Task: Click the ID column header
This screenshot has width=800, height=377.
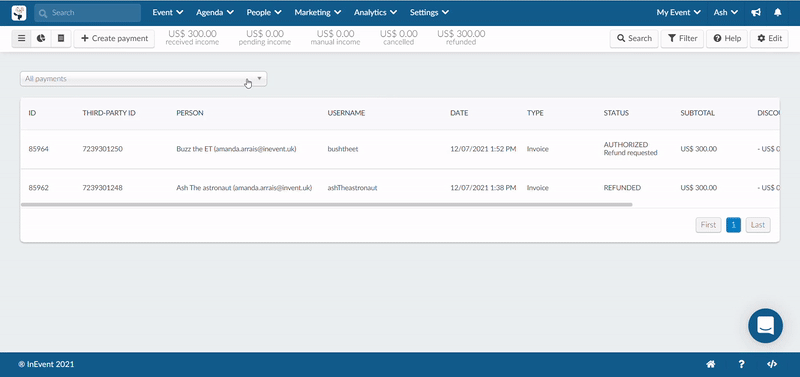Action: (32, 113)
